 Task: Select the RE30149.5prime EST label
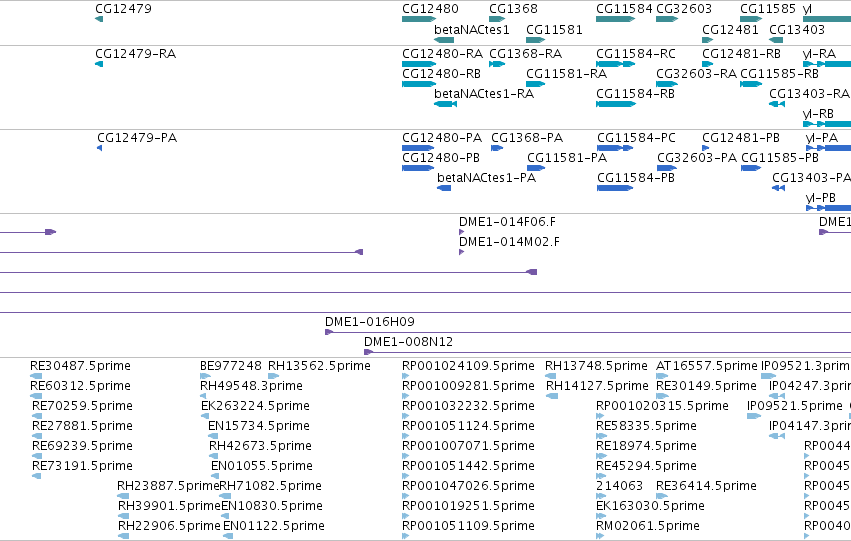point(706,386)
